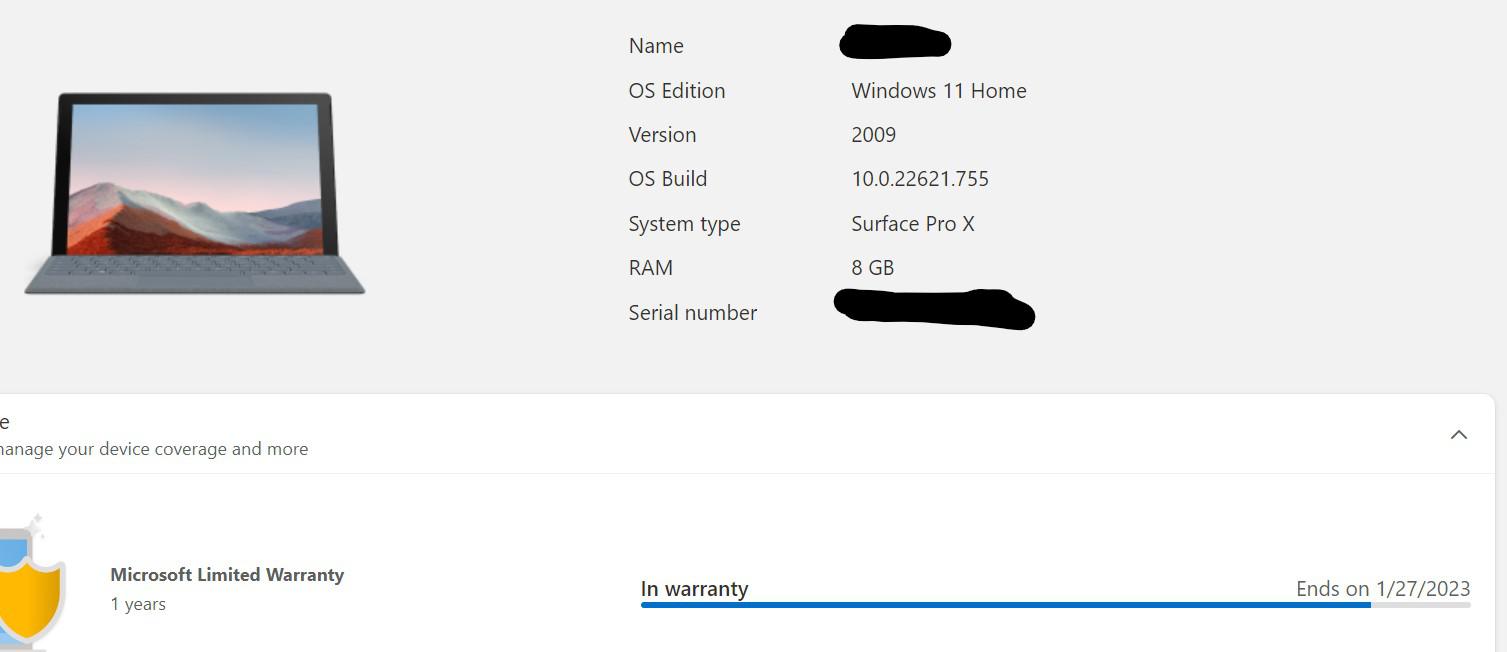Screen dimensions: 1507x652
Task: Click the Name field label
Action: pyautogui.click(x=656, y=46)
